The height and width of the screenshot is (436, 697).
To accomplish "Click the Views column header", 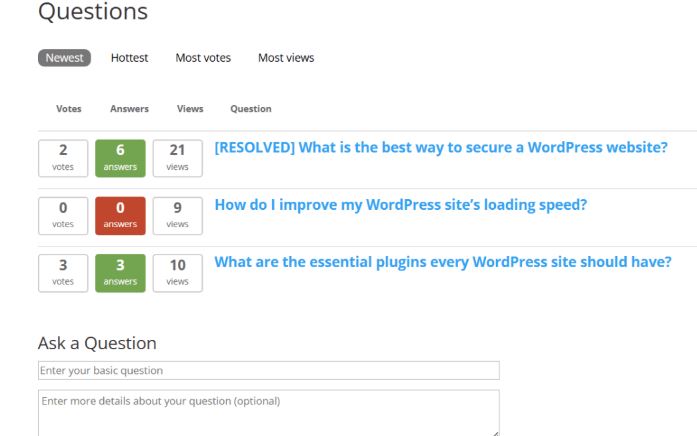I will (190, 109).
